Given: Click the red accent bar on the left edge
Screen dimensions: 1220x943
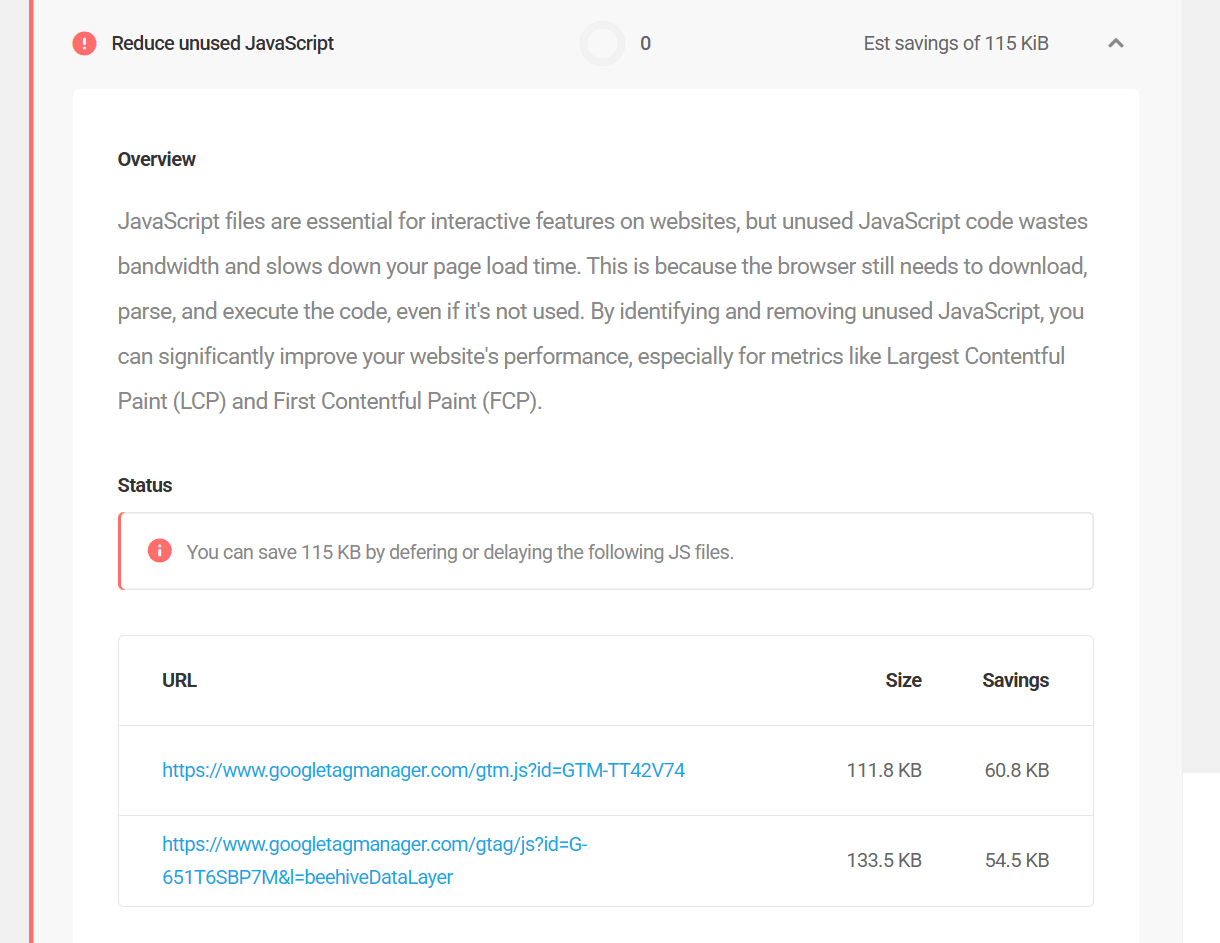Looking at the screenshot, I should [29, 470].
